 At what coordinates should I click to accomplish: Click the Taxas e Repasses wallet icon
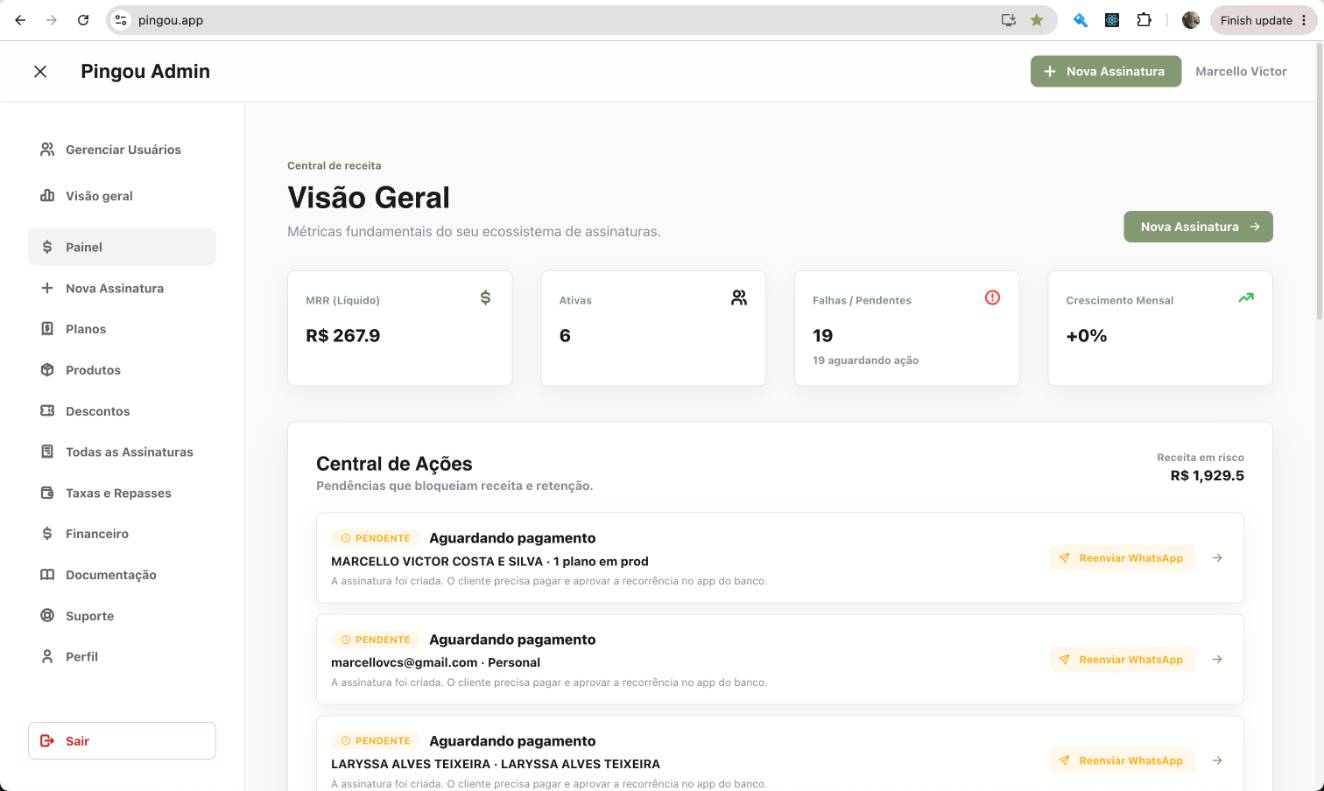pos(47,493)
